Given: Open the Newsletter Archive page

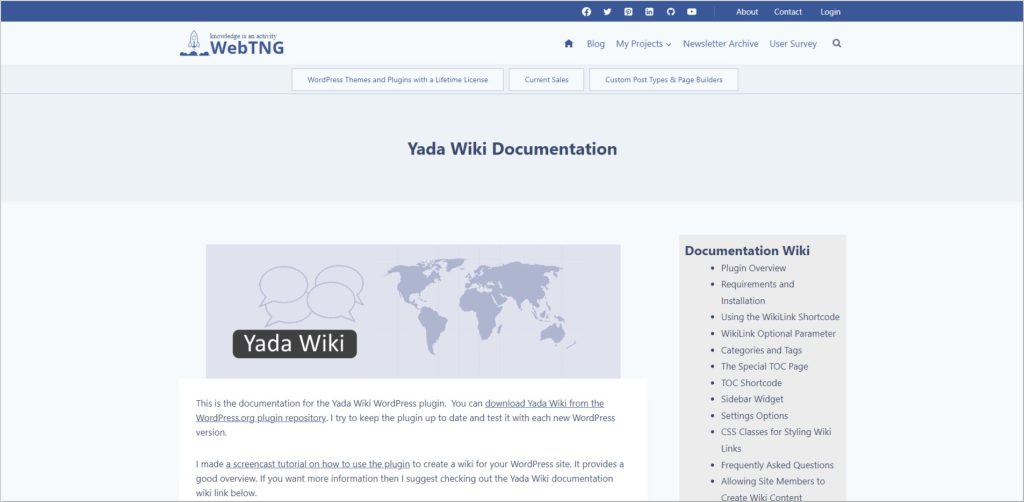Looking at the screenshot, I should (720, 44).
